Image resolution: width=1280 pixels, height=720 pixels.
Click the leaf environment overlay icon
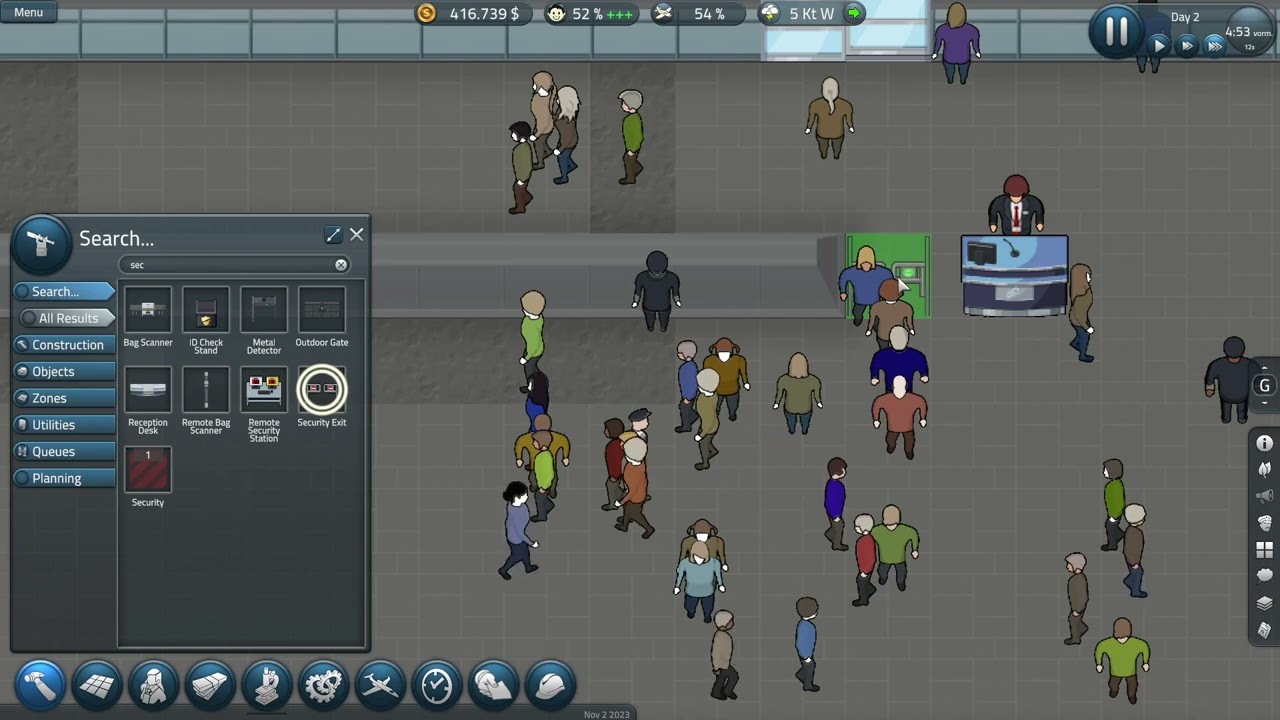pos(1264,470)
